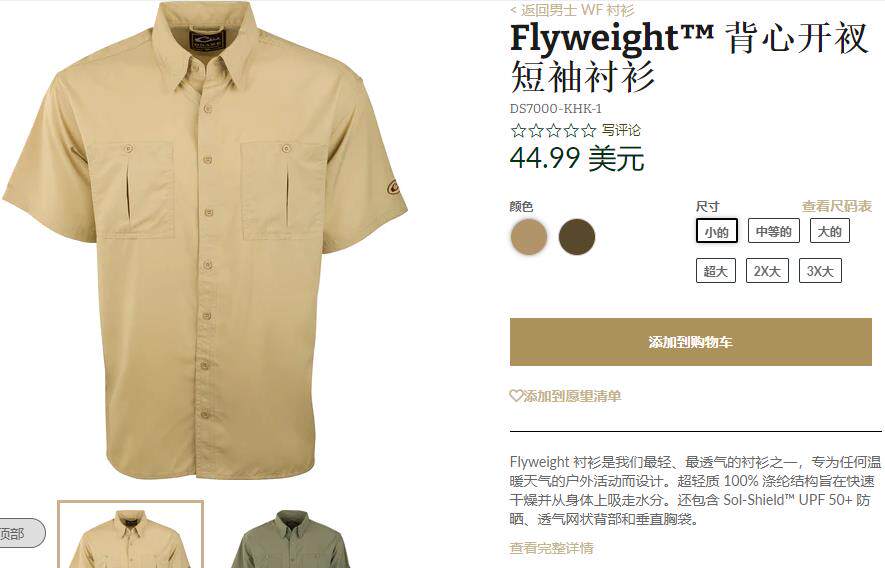
Task: Click the Drake logo on shirt sleeve
Action: (392, 188)
